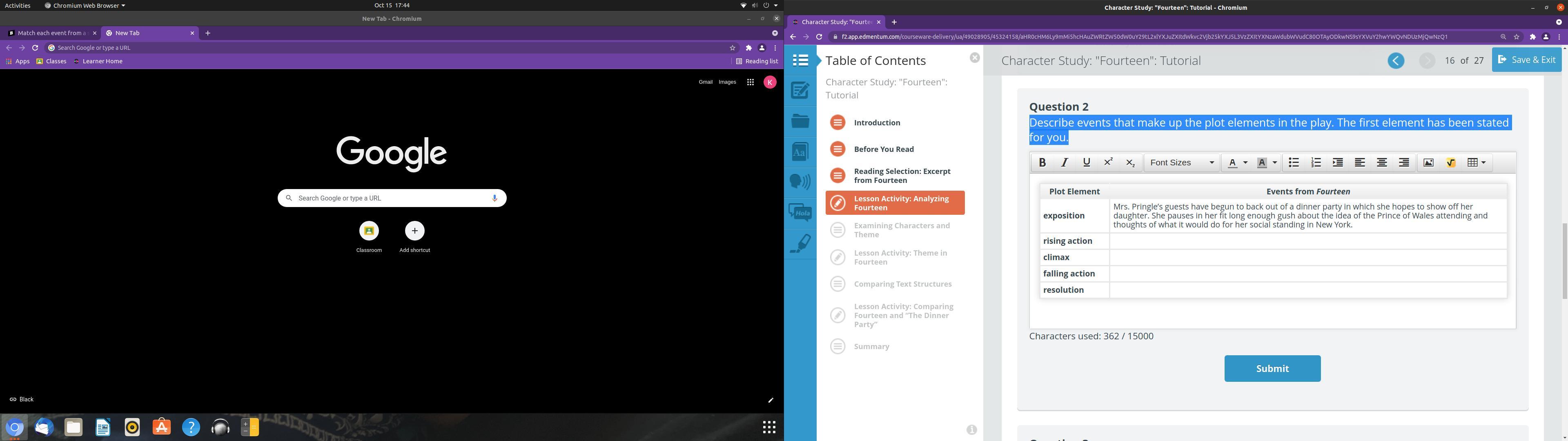Go to previous tutorial page arrow
The width and height of the screenshot is (1568, 441).
[x=1396, y=61]
